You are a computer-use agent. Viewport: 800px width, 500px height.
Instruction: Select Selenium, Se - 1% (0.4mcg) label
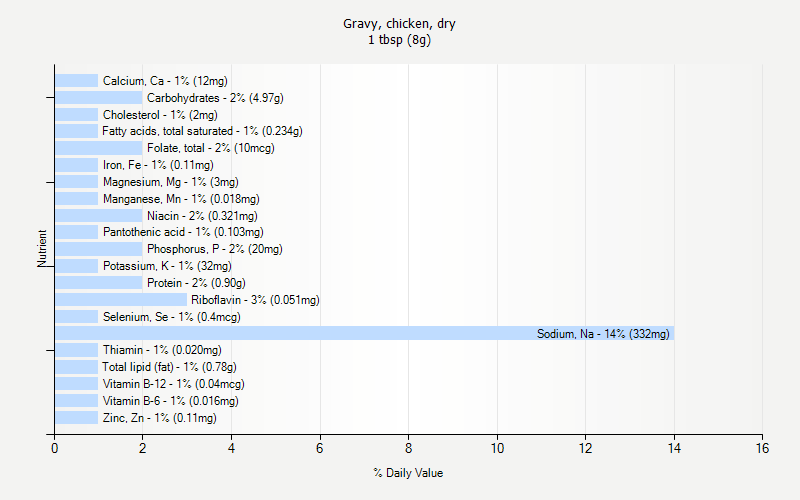click(x=171, y=317)
